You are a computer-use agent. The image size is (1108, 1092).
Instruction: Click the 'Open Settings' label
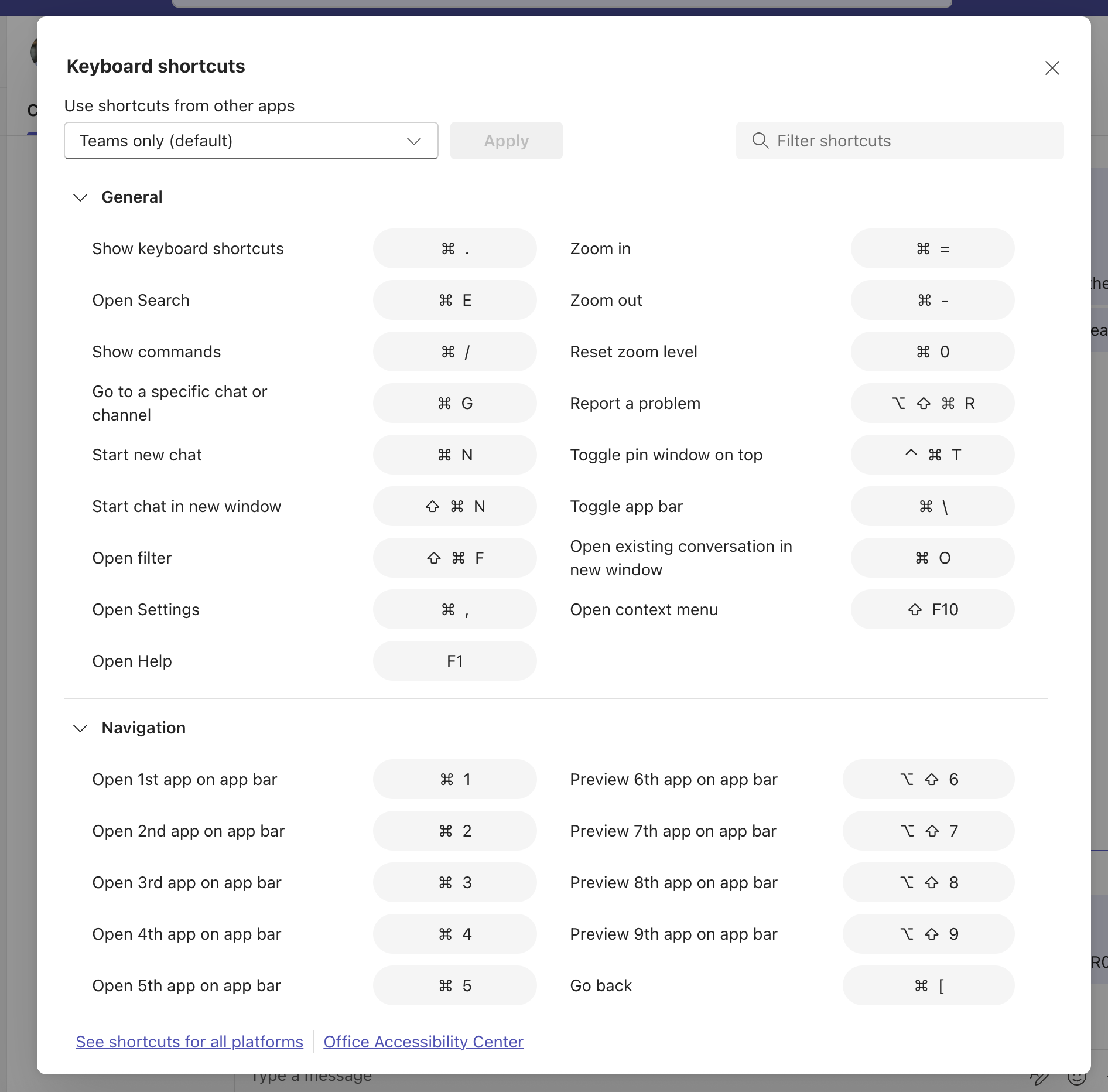point(146,609)
